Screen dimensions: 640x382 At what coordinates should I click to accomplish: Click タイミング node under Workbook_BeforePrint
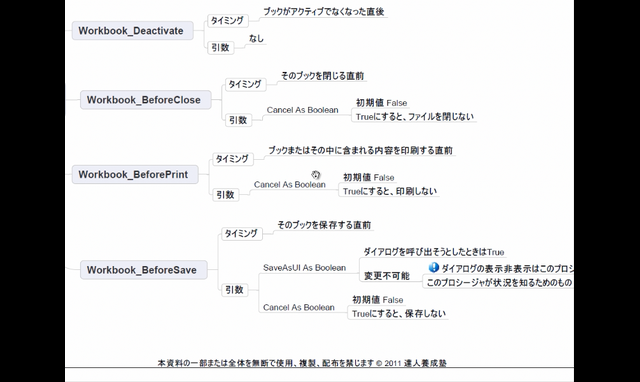[233, 159]
